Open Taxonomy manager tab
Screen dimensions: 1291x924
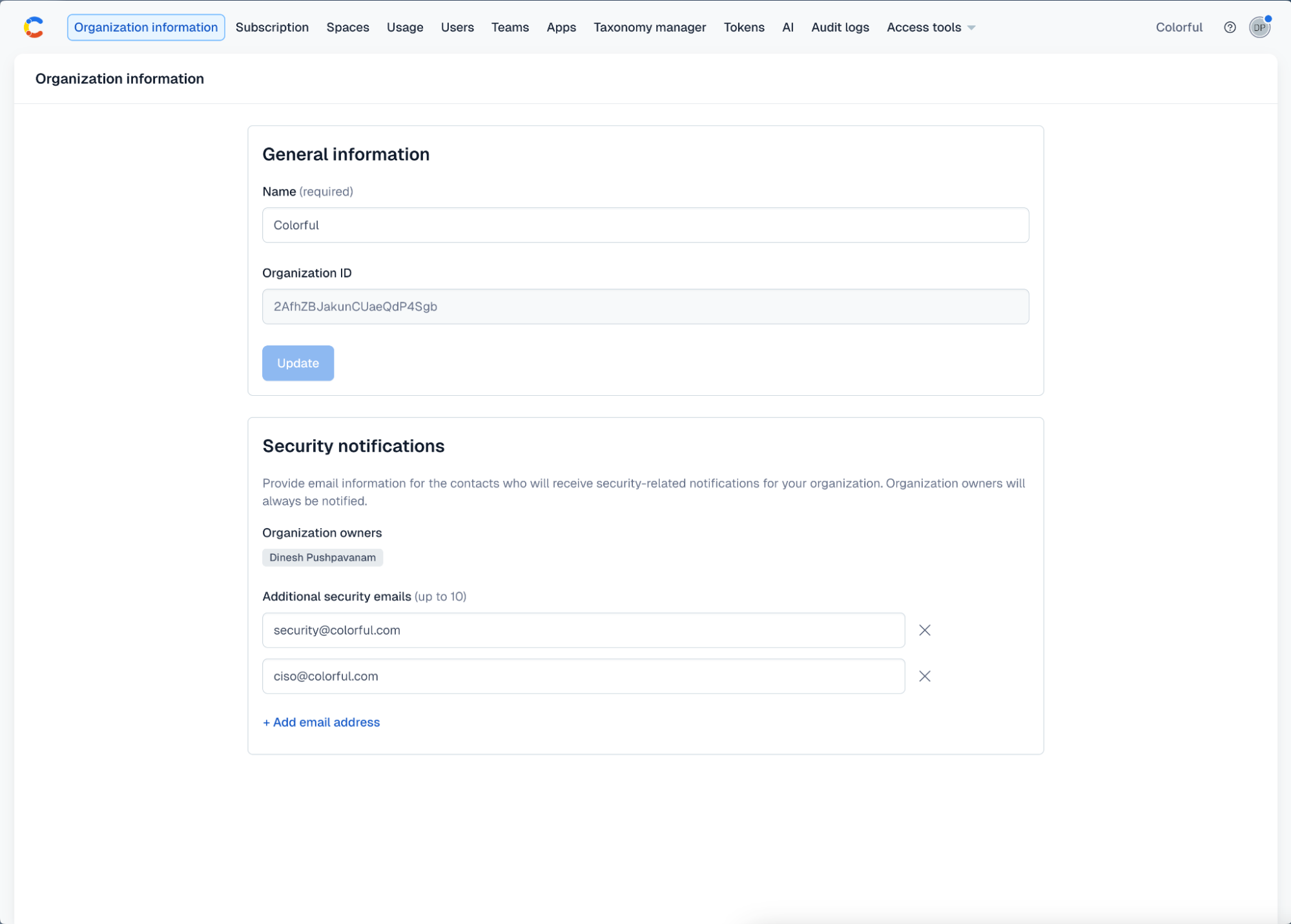[649, 27]
